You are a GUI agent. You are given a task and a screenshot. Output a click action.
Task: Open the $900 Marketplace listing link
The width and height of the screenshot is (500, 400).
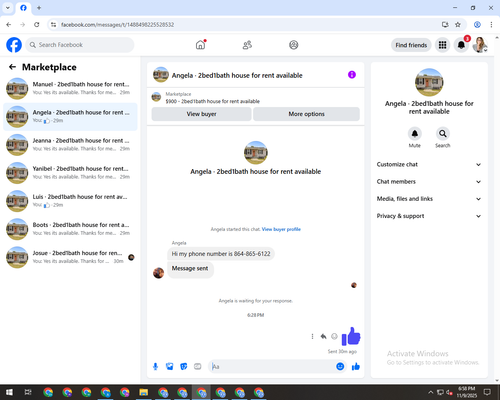click(x=213, y=101)
